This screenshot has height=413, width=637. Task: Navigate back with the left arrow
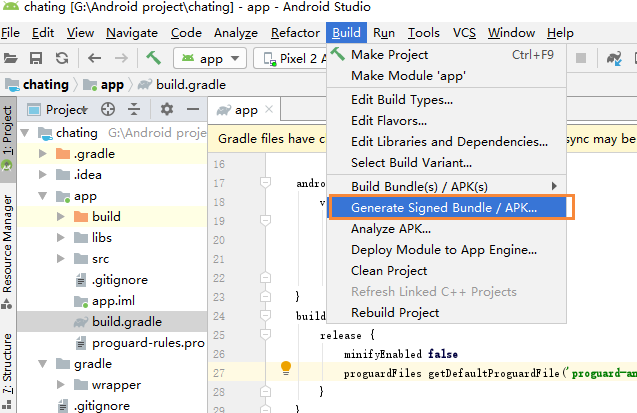click(94, 58)
